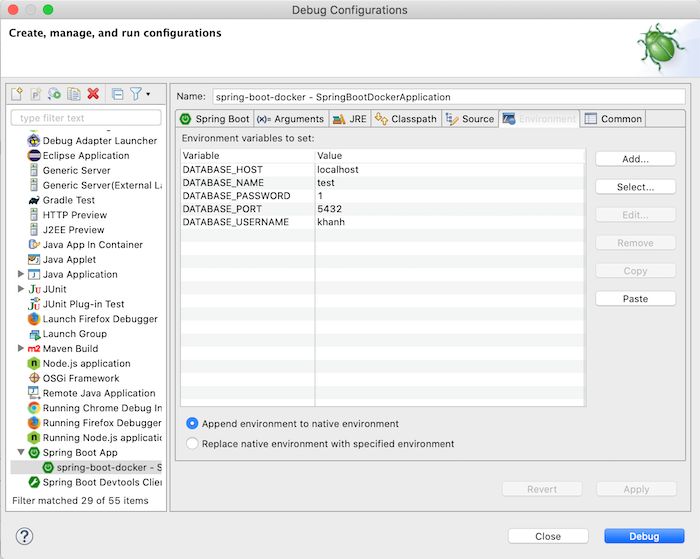Click the New prototype configuration icon

point(36,94)
